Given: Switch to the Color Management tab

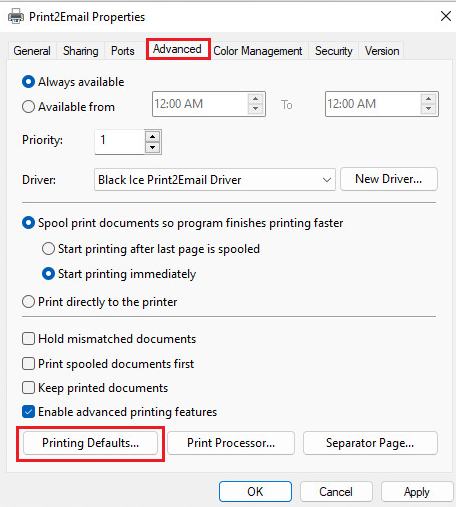Looking at the screenshot, I should [x=258, y=51].
